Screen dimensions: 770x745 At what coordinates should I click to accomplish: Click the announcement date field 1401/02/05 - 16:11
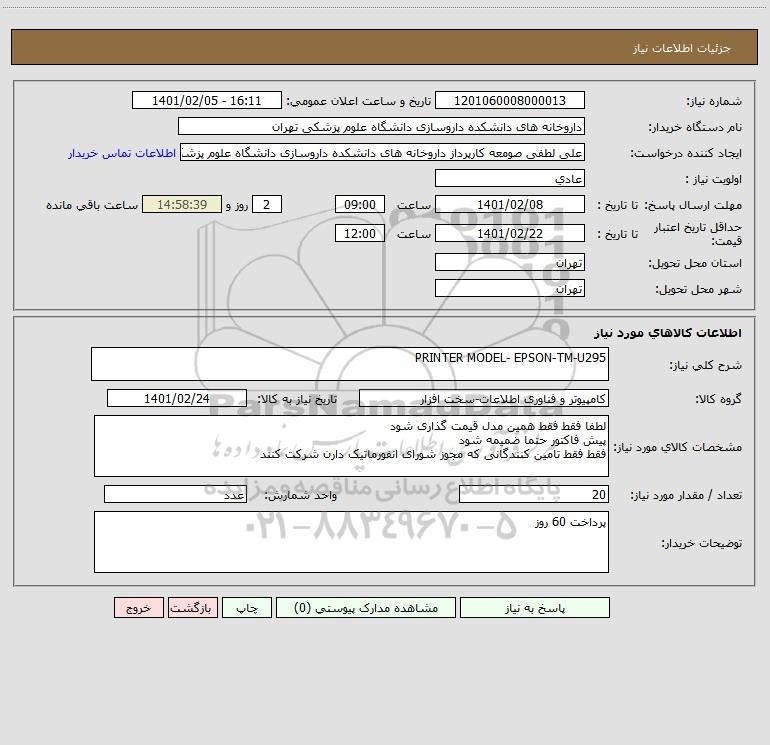pyautogui.click(x=207, y=100)
